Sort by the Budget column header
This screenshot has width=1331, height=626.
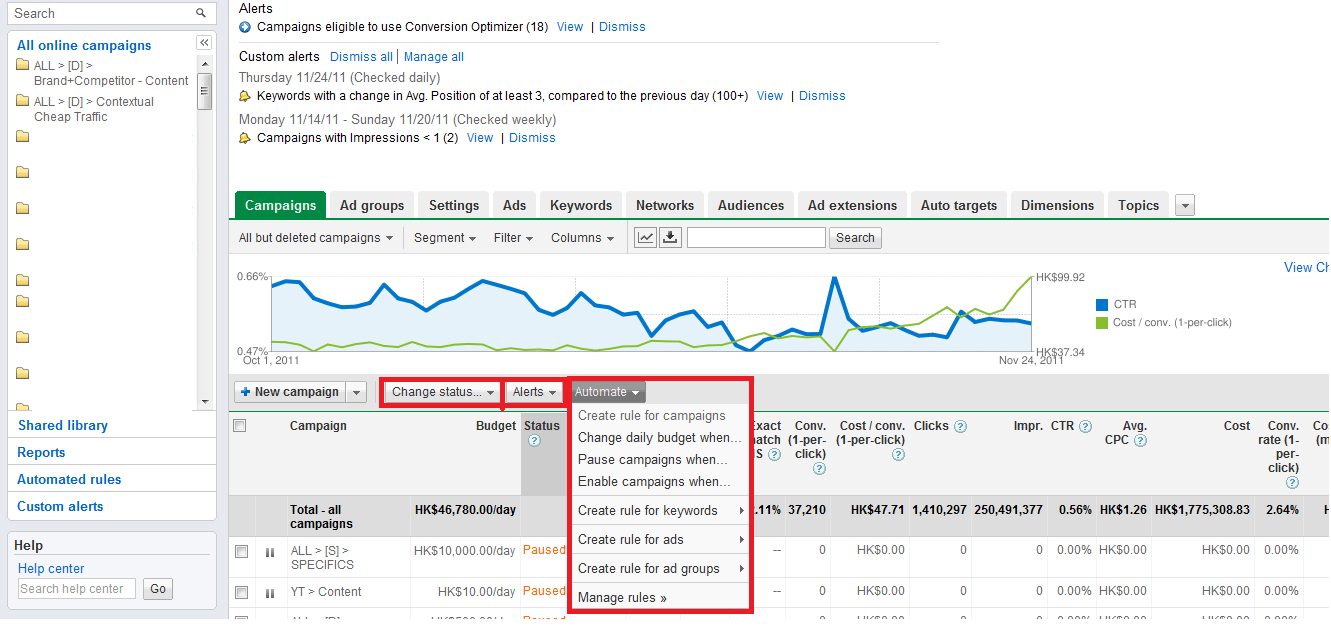coord(496,426)
